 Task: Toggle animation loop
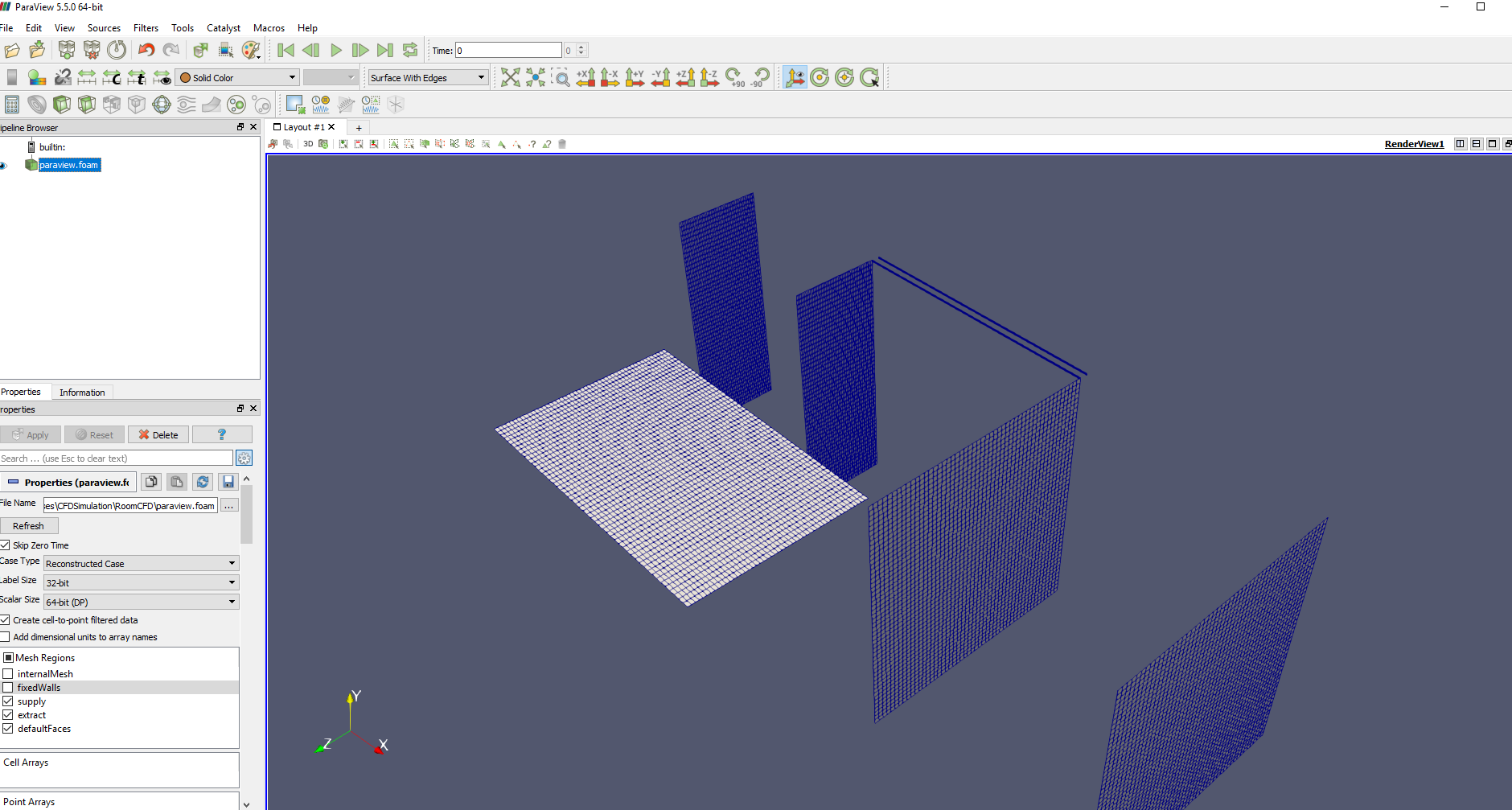click(x=410, y=51)
